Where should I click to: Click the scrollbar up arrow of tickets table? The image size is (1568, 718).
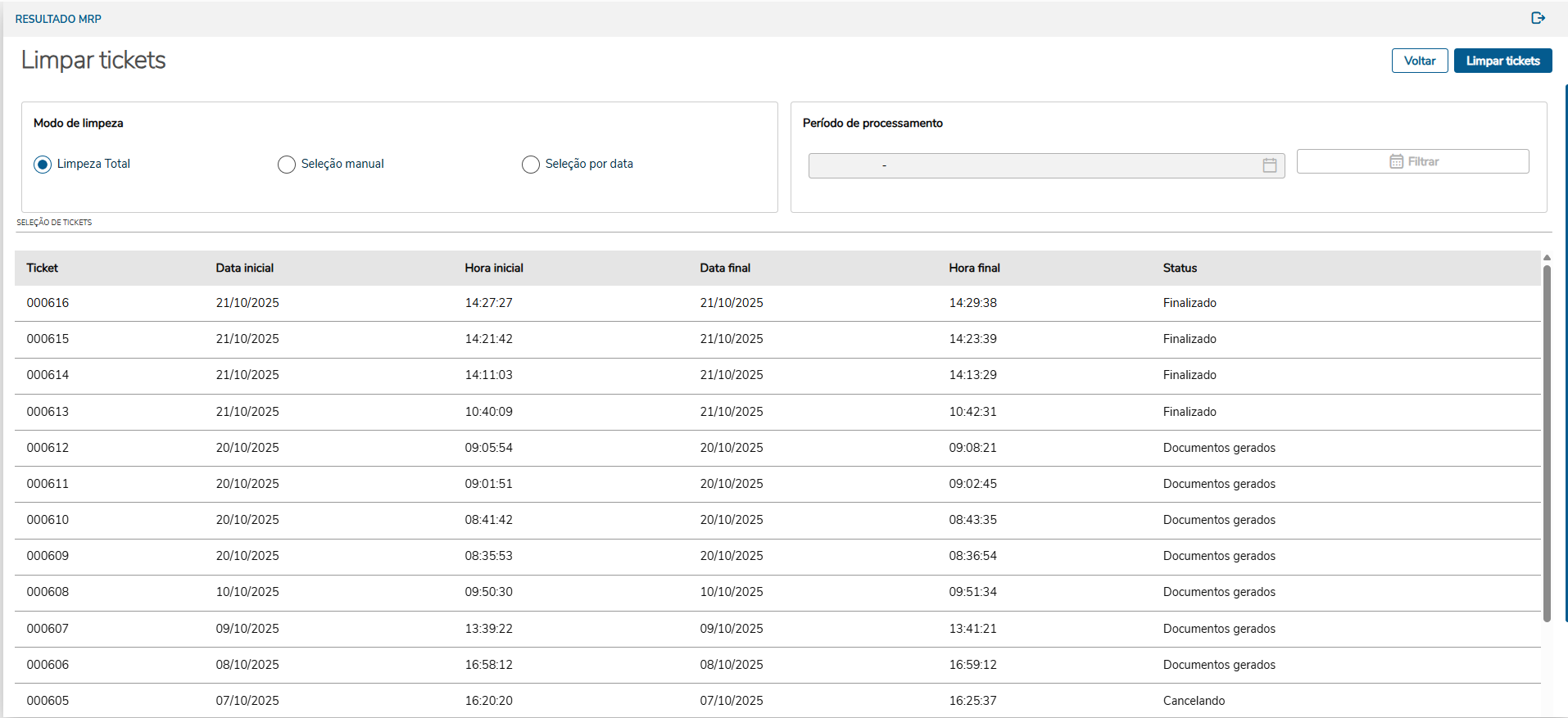1547,258
